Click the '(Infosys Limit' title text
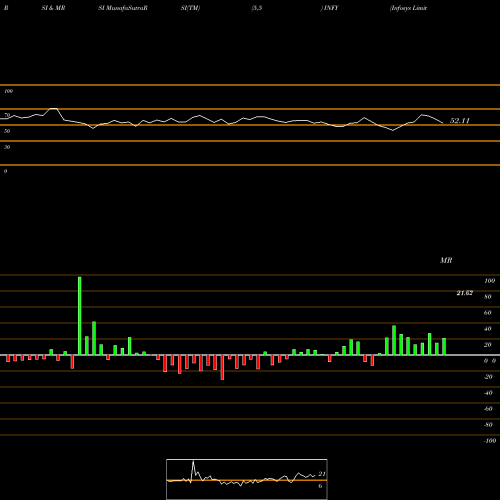 pyautogui.click(x=408, y=8)
